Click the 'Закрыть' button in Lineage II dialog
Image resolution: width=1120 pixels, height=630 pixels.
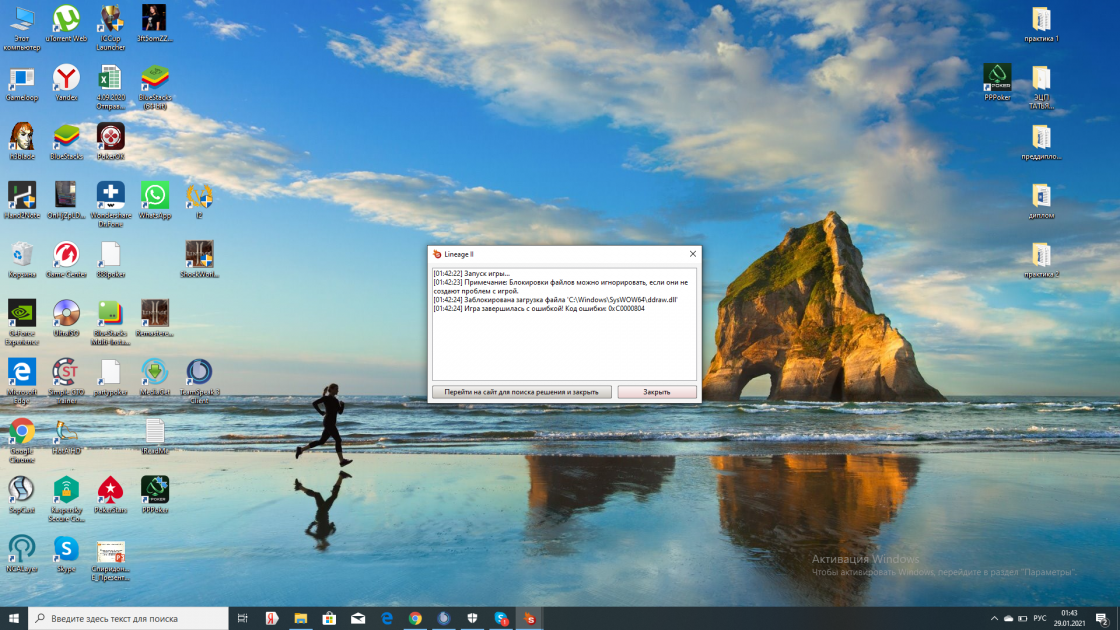tap(657, 392)
